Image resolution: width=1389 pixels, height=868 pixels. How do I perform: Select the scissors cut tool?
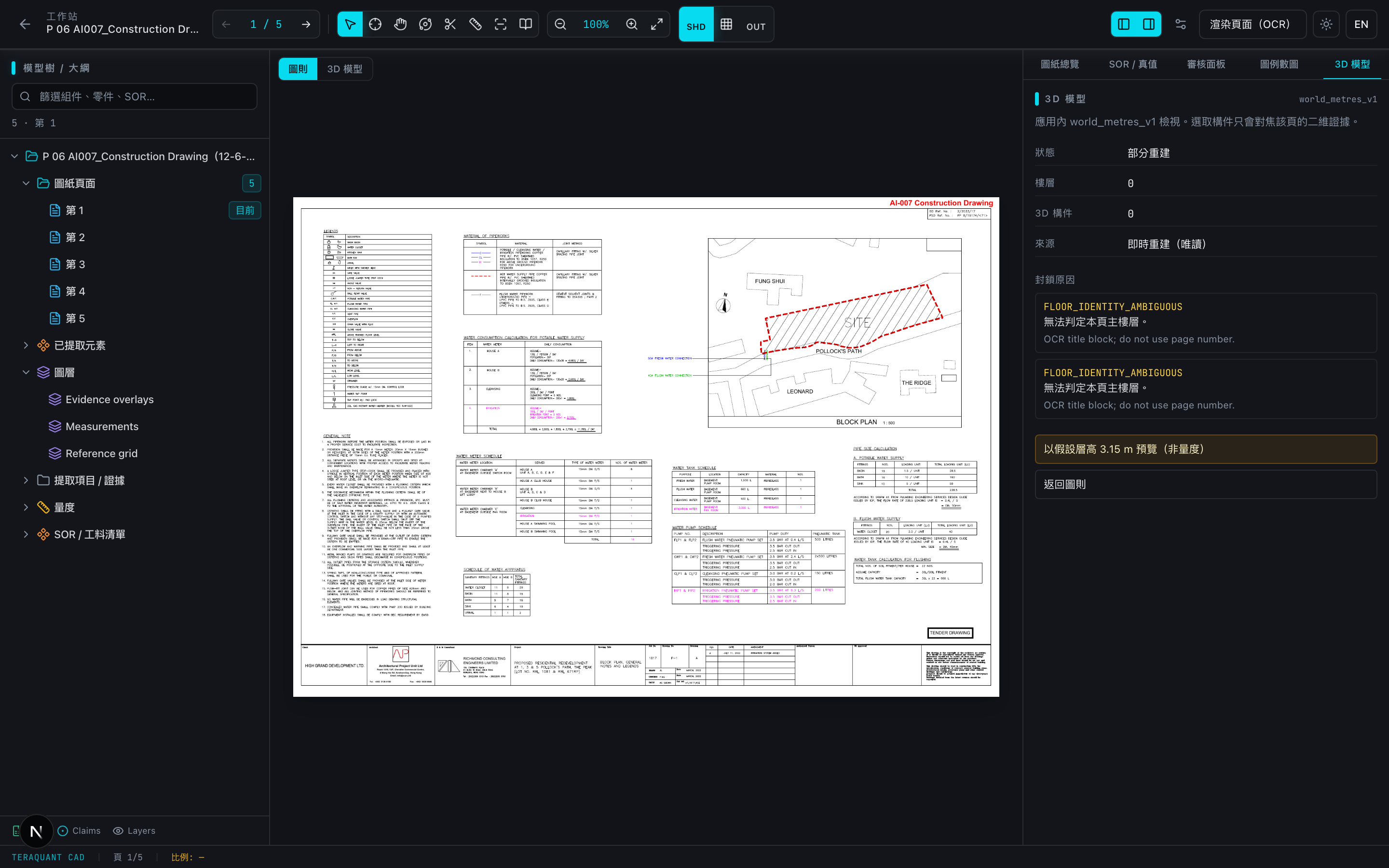click(450, 24)
